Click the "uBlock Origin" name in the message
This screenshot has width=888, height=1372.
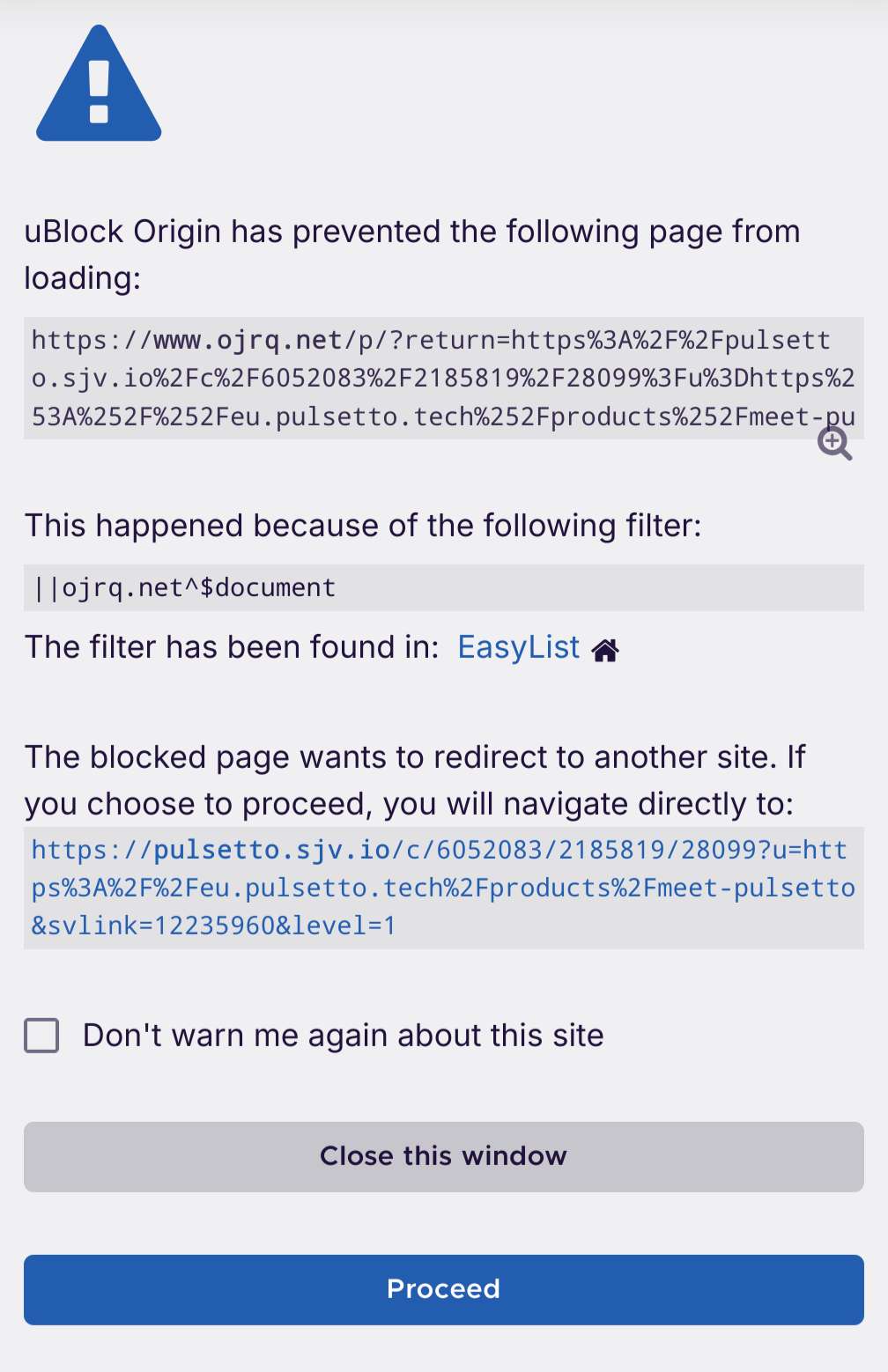pyautogui.click(x=122, y=232)
